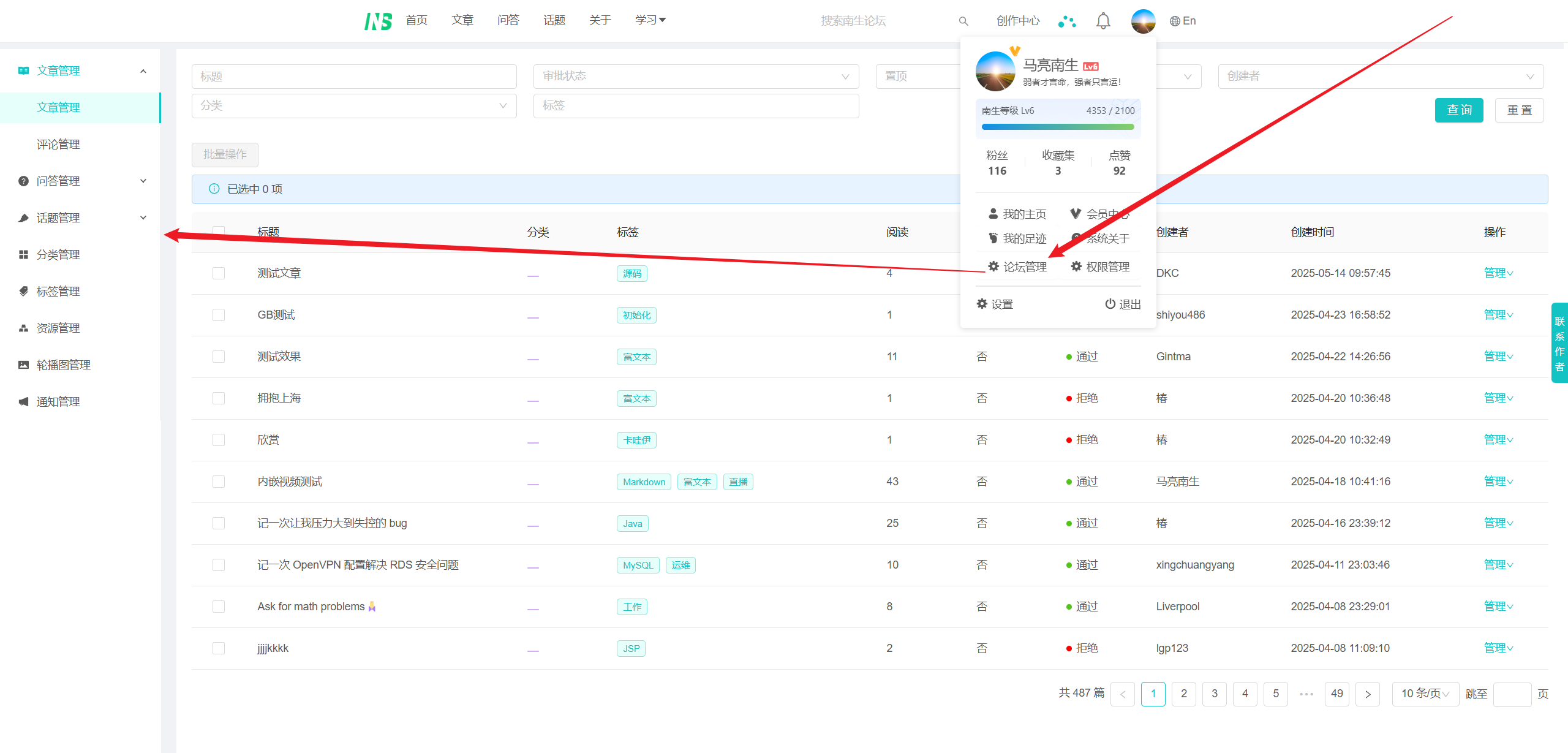Click the notification bell icon

tap(1103, 21)
